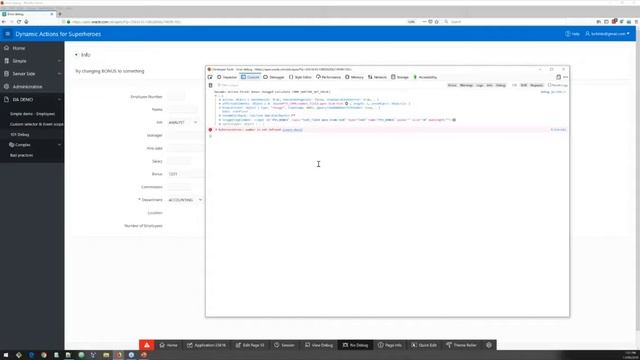Click the element picker icon in DevTools

pos(210,77)
